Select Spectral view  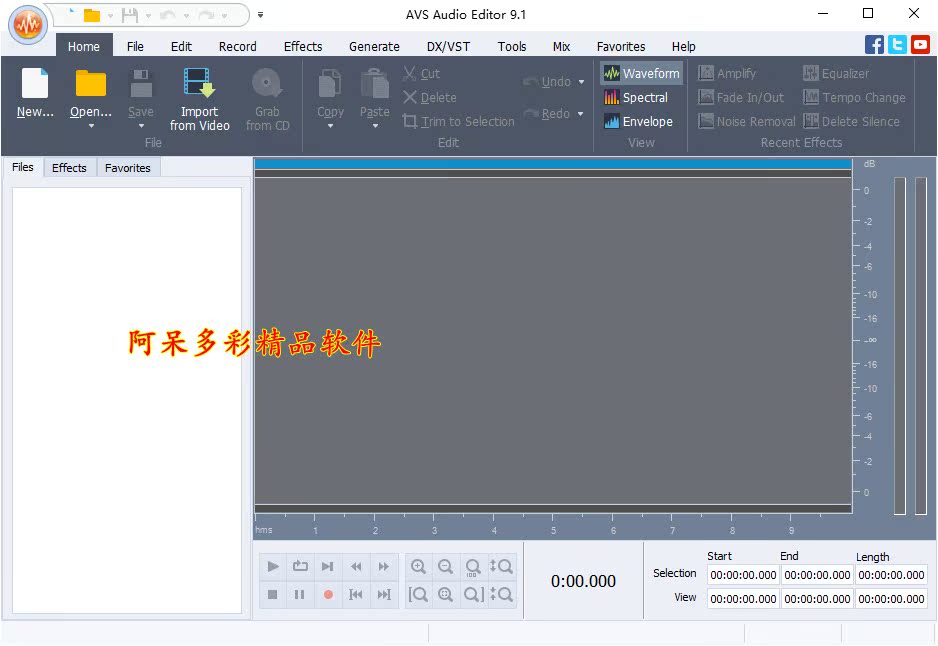636,97
